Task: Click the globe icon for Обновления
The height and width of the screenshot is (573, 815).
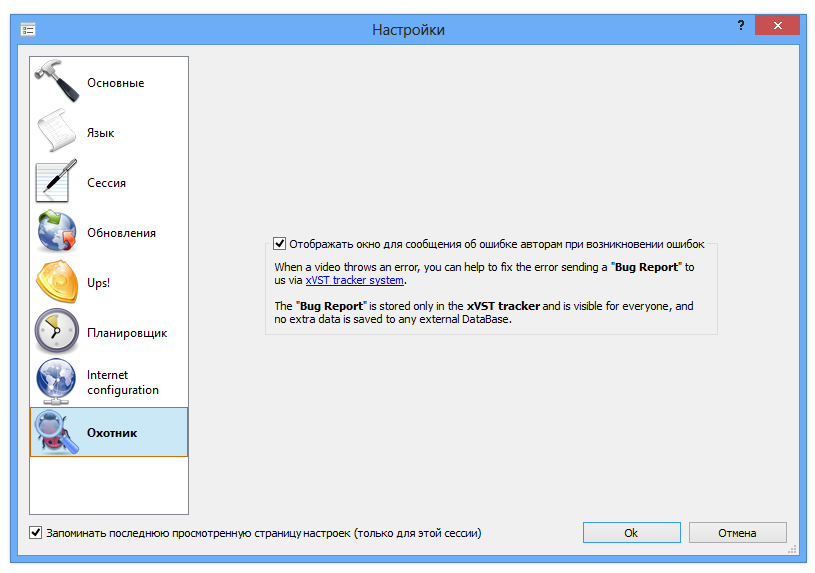Action: [x=57, y=231]
